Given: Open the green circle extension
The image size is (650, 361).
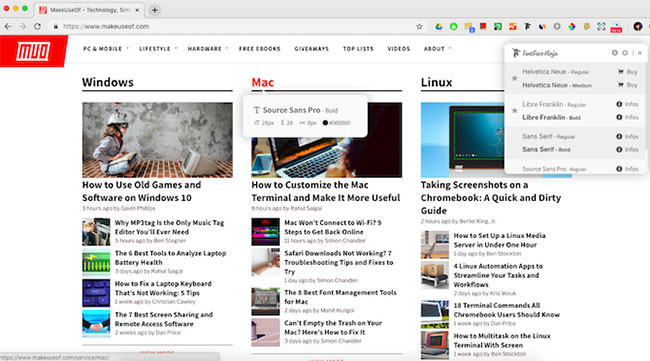Looking at the screenshot, I should pos(454,27).
